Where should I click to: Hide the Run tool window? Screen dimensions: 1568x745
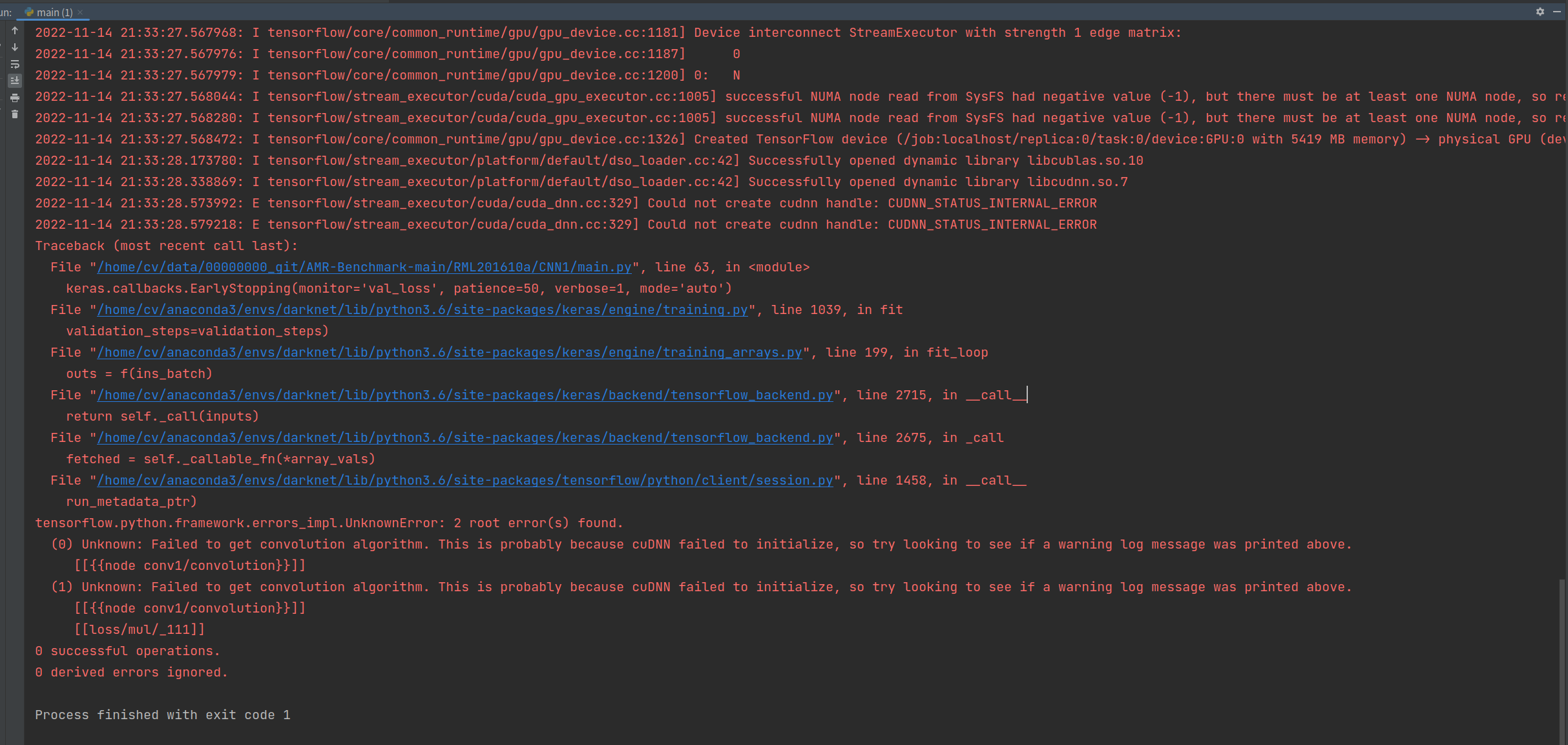(1557, 12)
